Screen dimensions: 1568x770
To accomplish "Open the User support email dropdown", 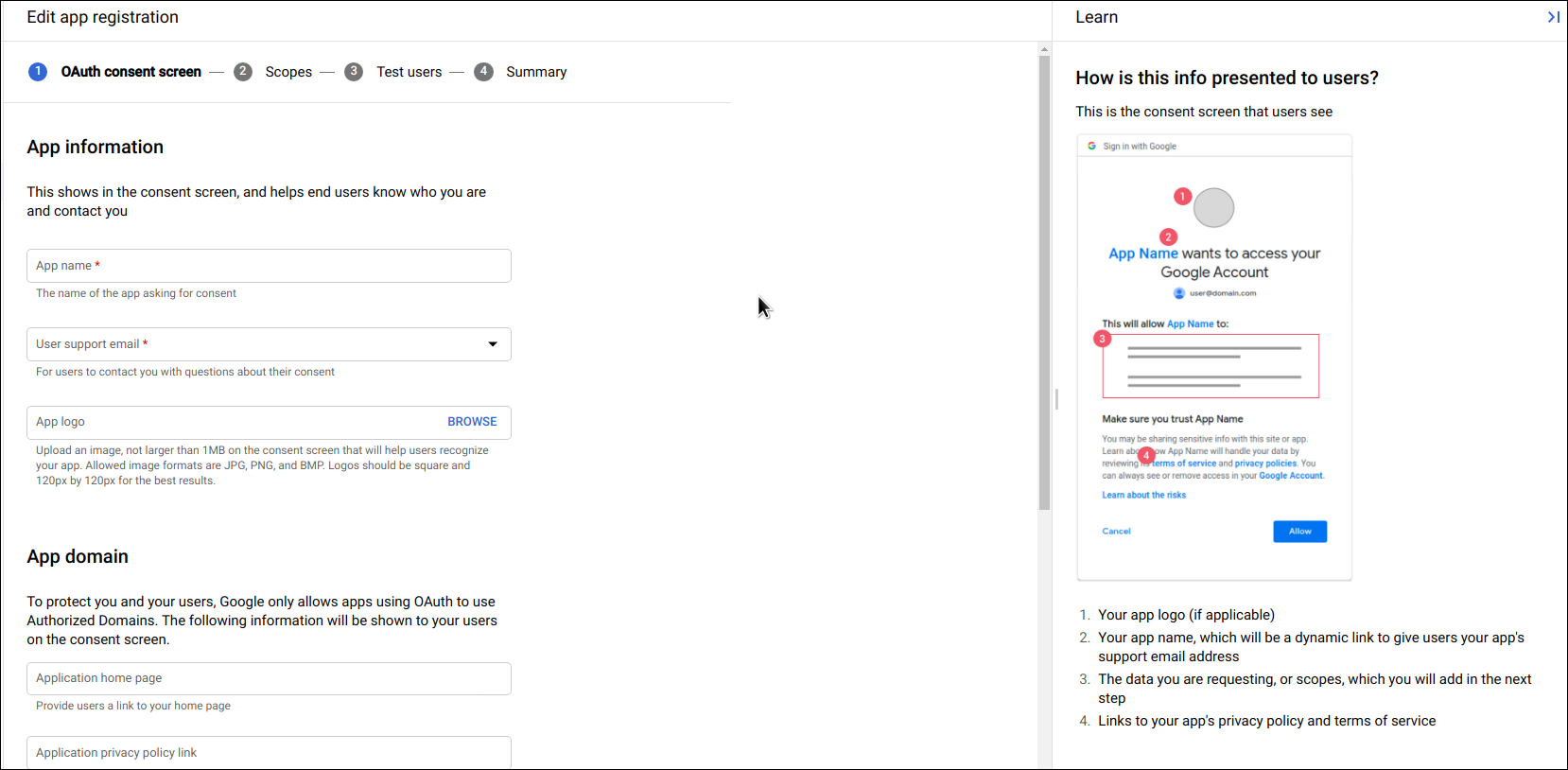I will point(492,344).
